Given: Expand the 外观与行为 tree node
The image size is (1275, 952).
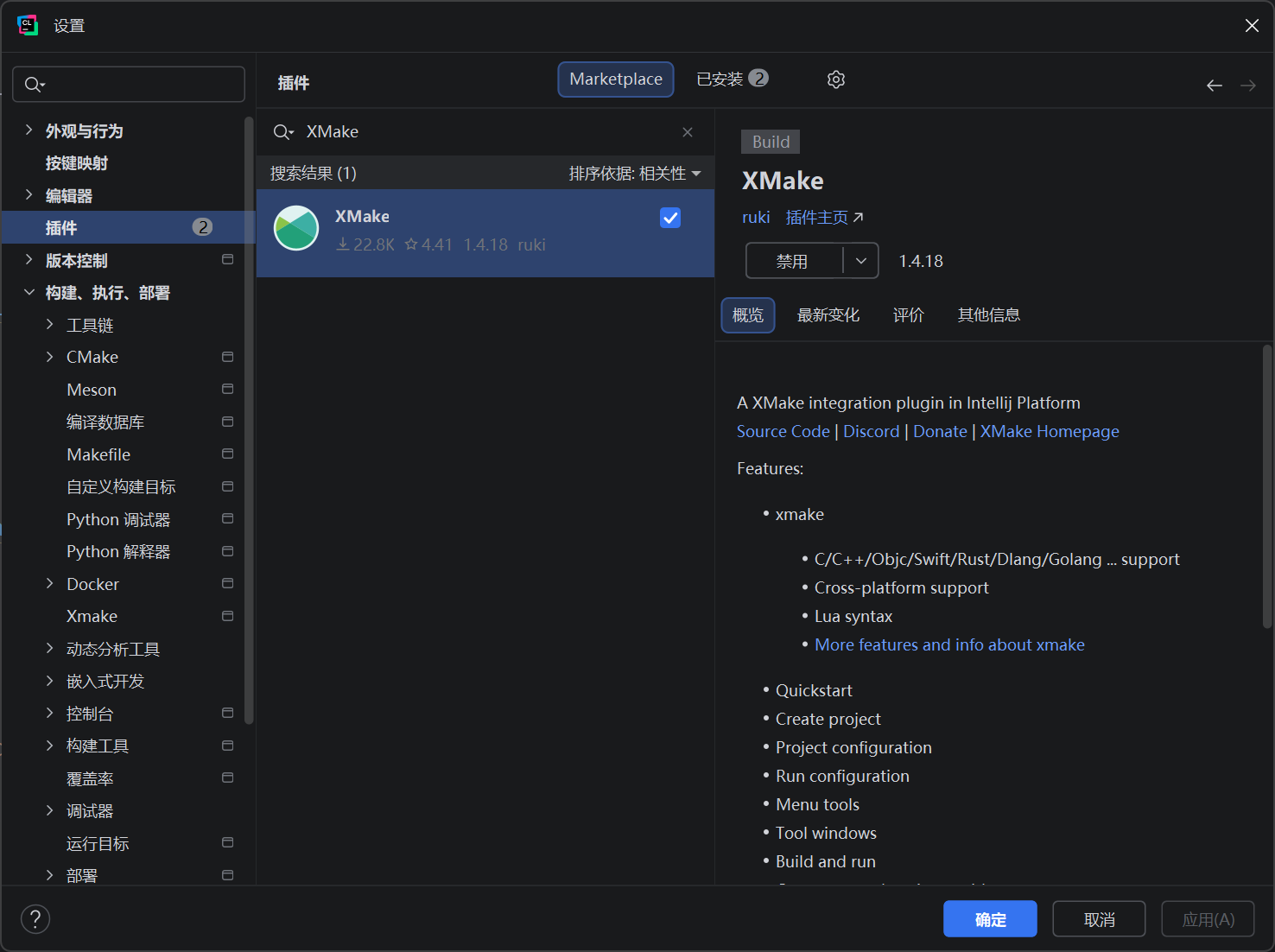Looking at the screenshot, I should (x=29, y=130).
